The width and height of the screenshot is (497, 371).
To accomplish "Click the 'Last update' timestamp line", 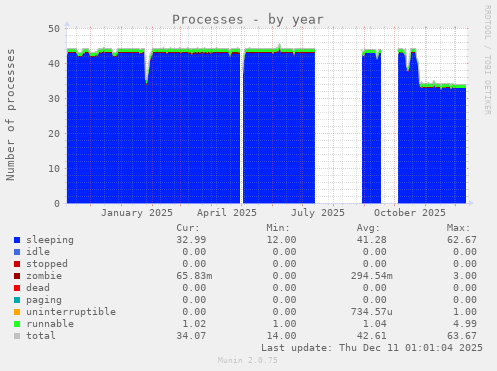I will coord(372,348).
